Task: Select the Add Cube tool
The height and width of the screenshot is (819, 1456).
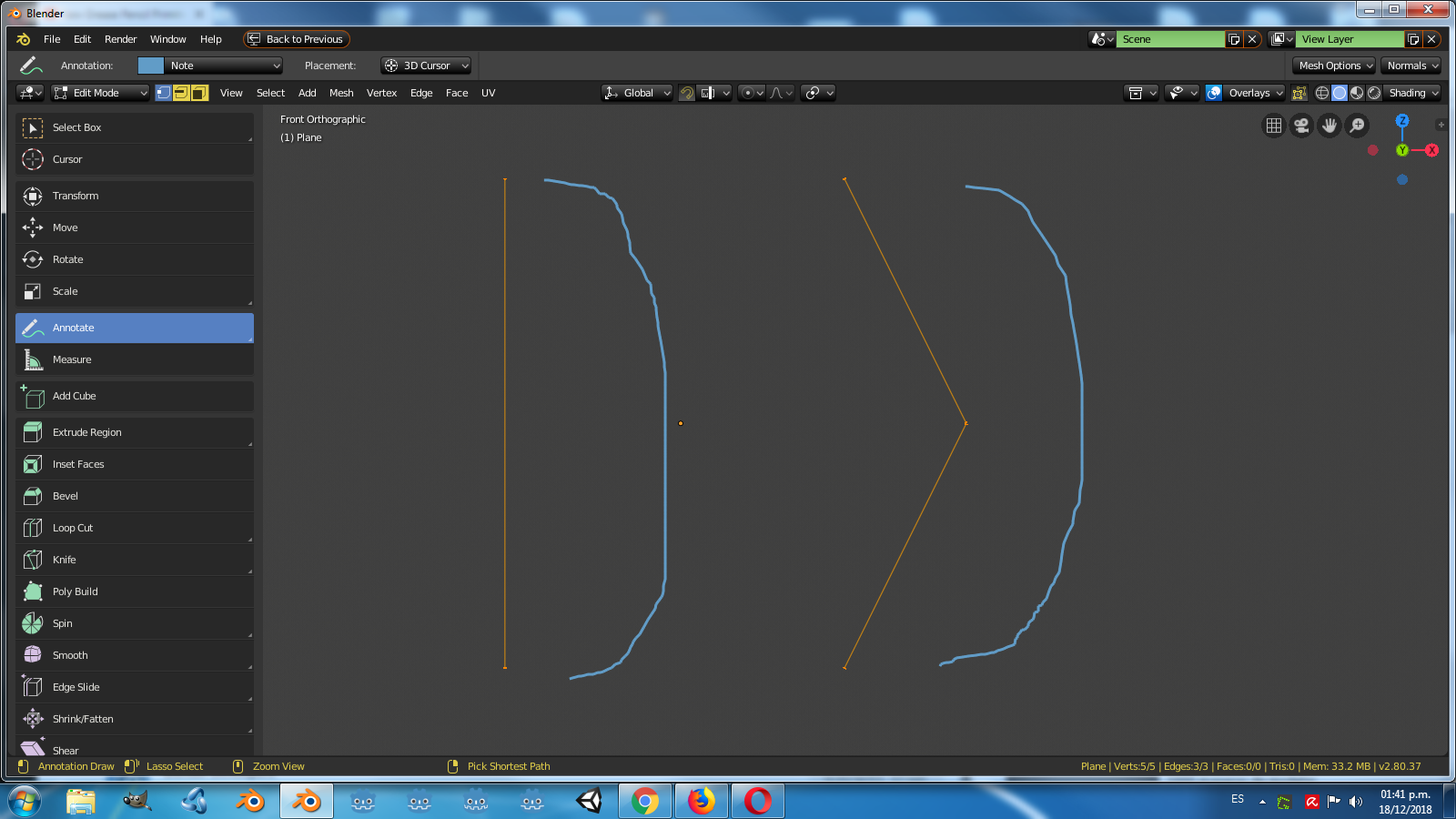Action: coord(135,396)
